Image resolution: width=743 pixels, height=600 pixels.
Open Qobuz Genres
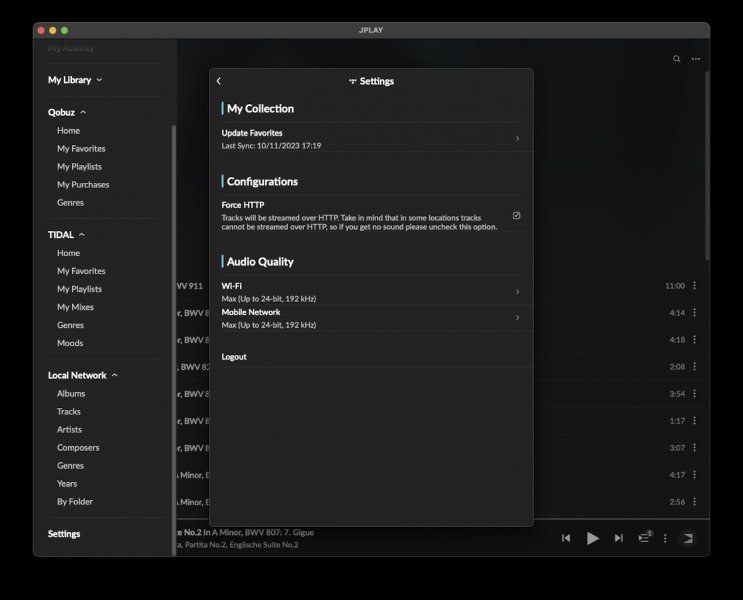coord(70,202)
